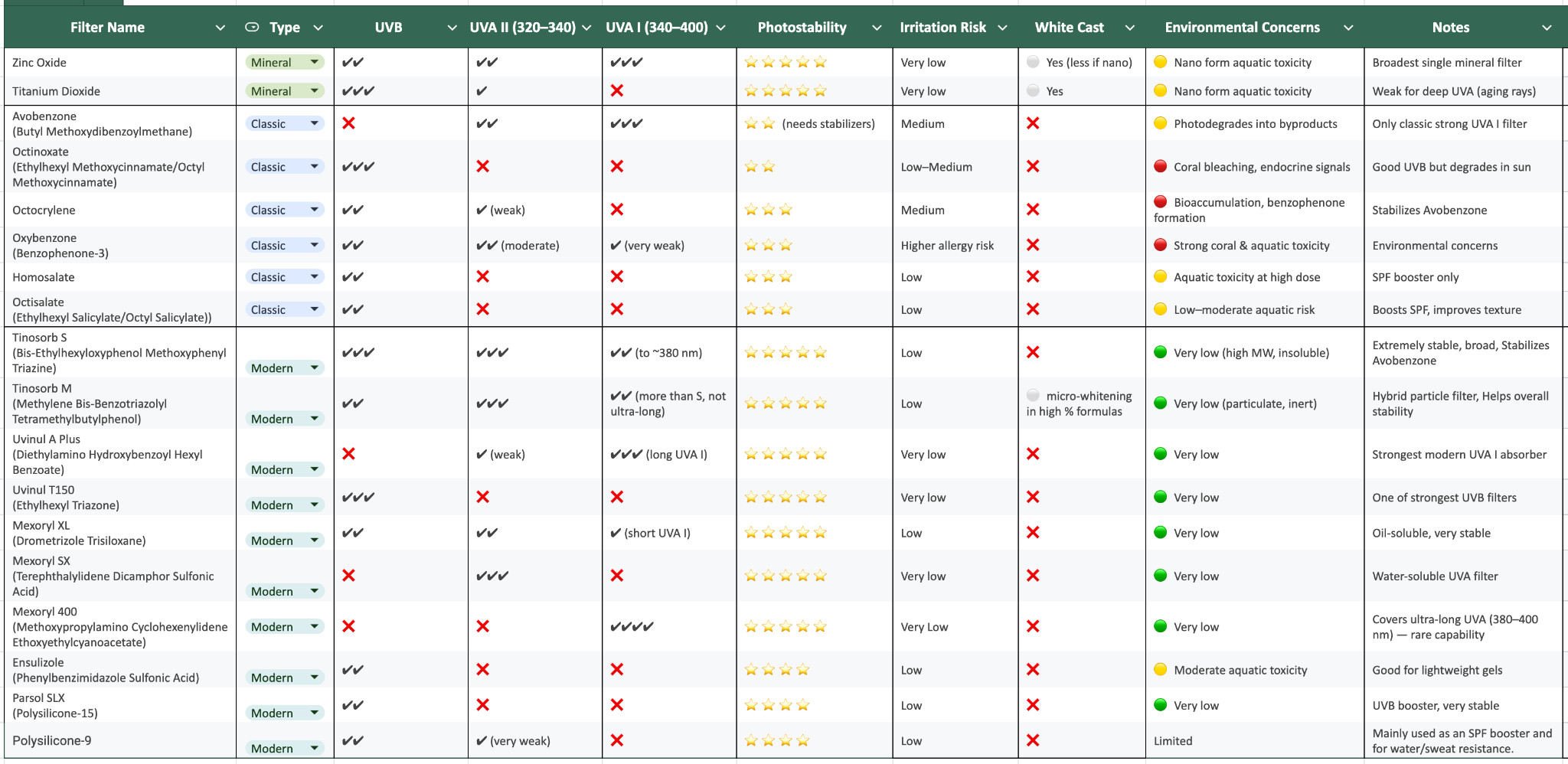Expand the Modern type chip for Polysilicone-9
Screen dimensions: 1568x764
[x=314, y=748]
